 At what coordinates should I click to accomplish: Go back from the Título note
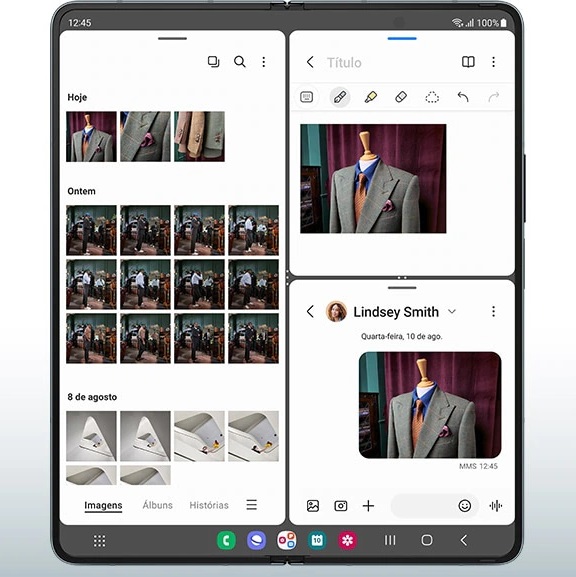point(310,62)
